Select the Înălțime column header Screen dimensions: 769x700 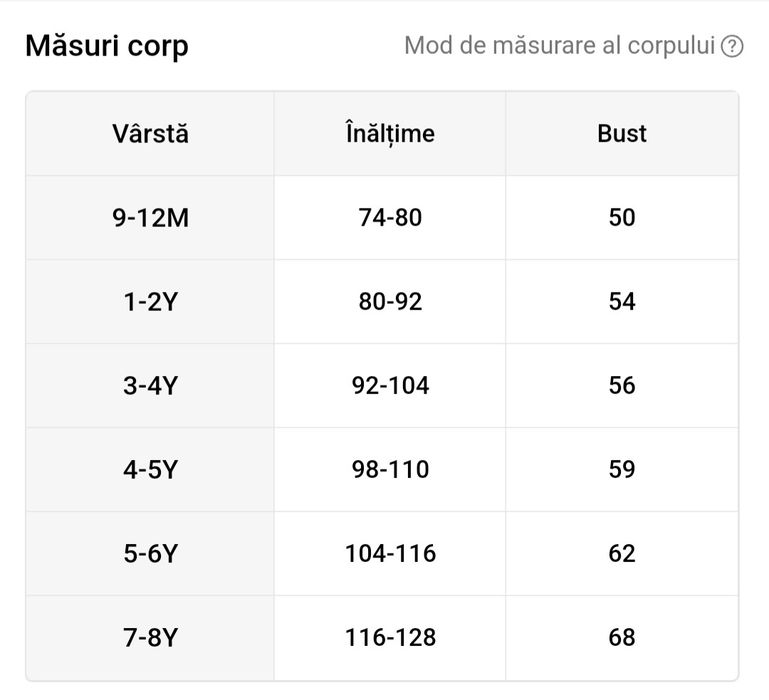point(389,133)
